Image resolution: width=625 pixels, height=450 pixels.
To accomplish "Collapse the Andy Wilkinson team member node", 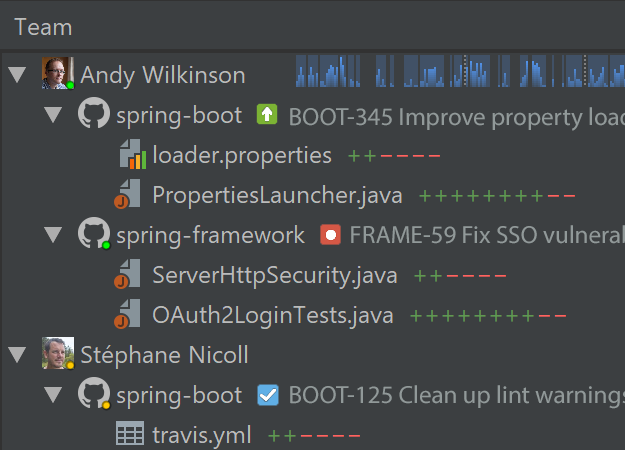I will coord(17,75).
